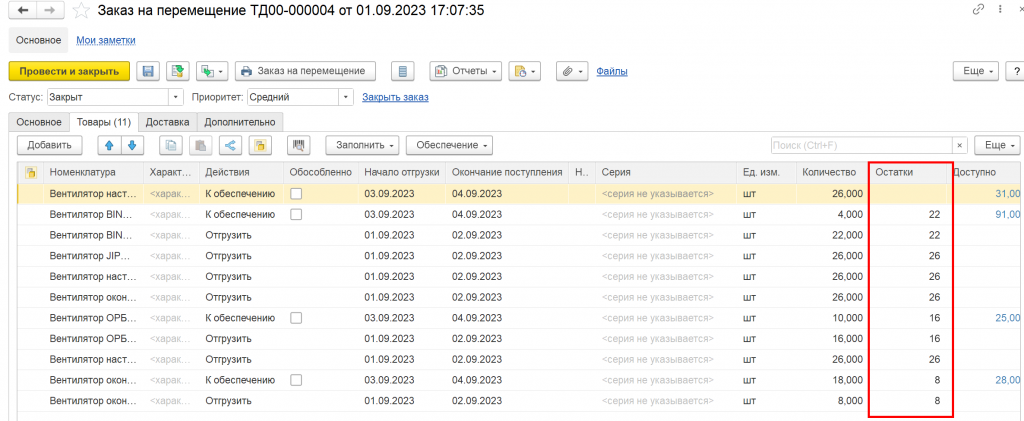Open the Мои заметки link
This screenshot has width=1024, height=421.
coord(106,40)
